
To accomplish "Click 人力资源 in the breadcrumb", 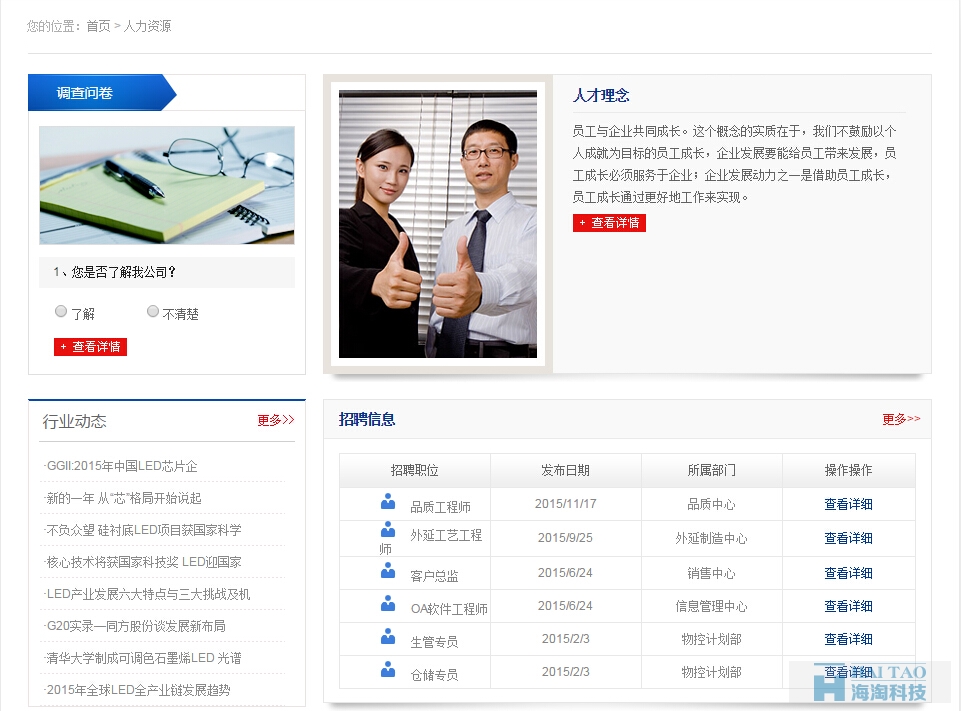I will (x=148, y=26).
